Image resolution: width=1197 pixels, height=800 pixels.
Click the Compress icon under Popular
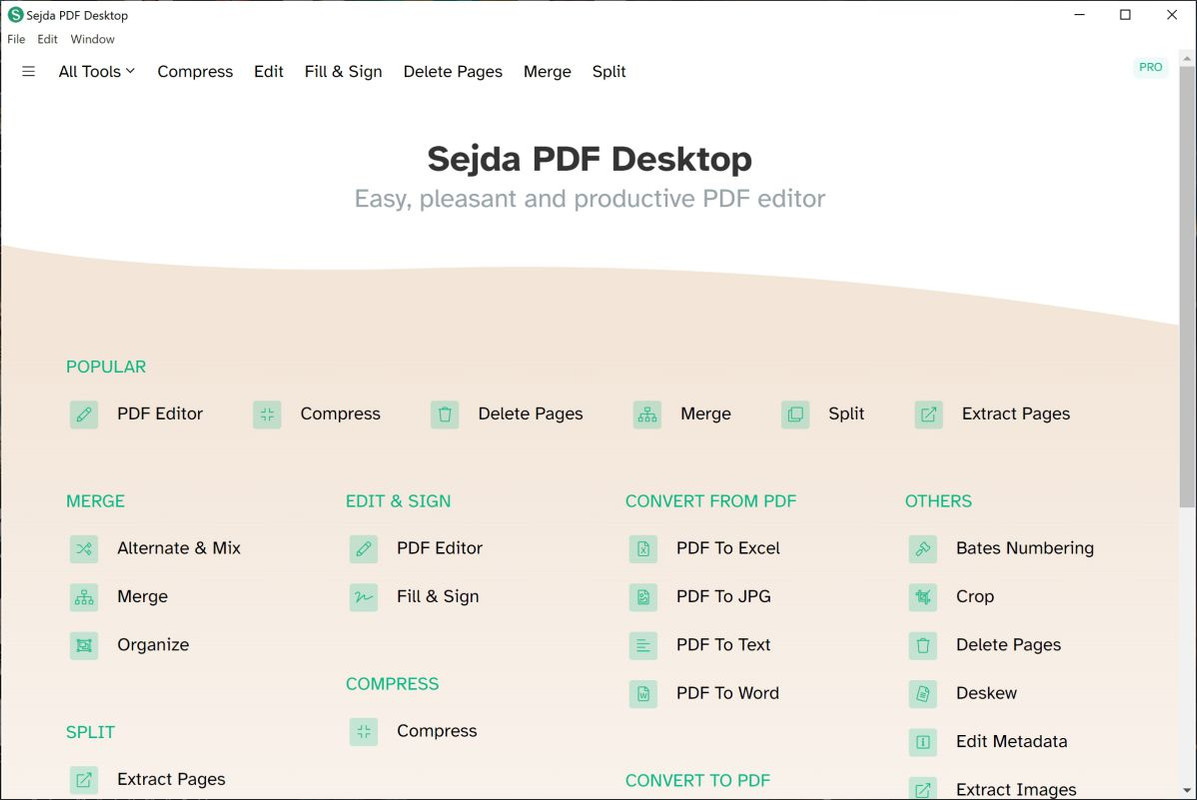point(267,415)
